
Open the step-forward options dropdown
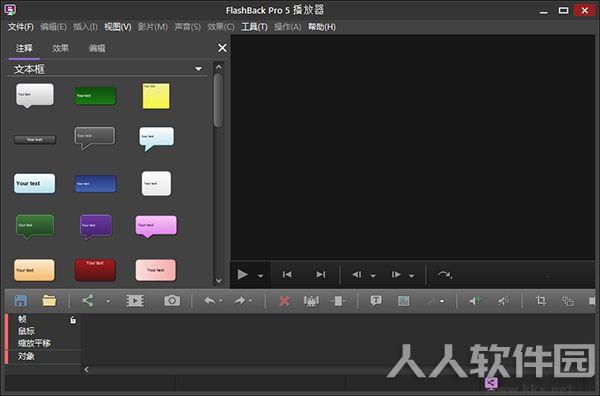pos(411,276)
